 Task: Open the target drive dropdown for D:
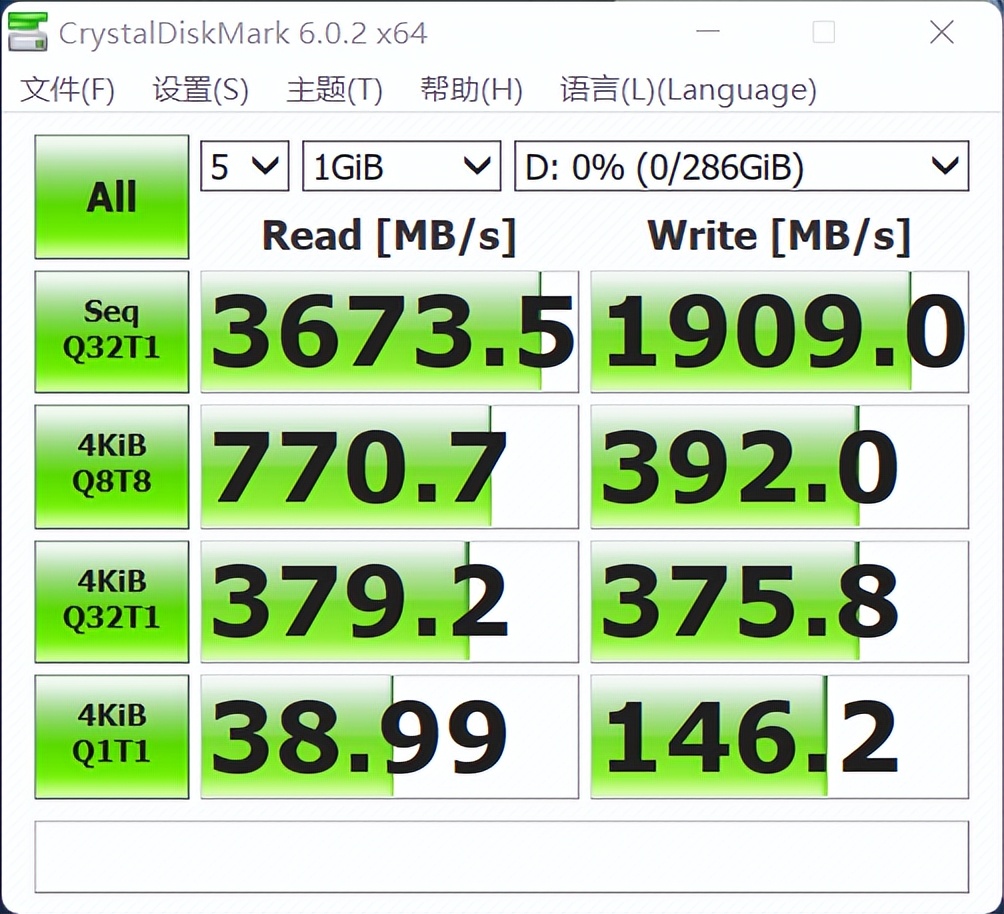coord(742,165)
